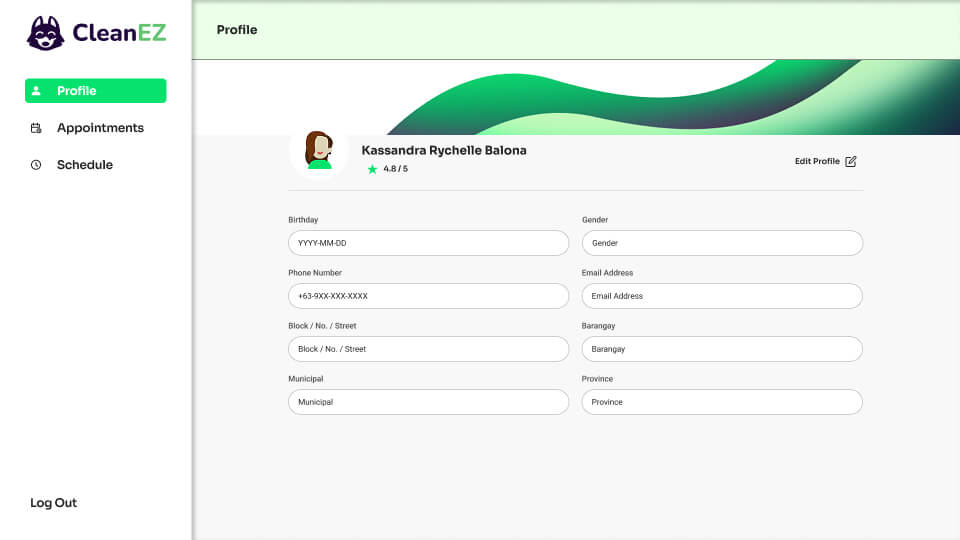Click the calendar icon beside Appointments
960x540 pixels.
36,128
